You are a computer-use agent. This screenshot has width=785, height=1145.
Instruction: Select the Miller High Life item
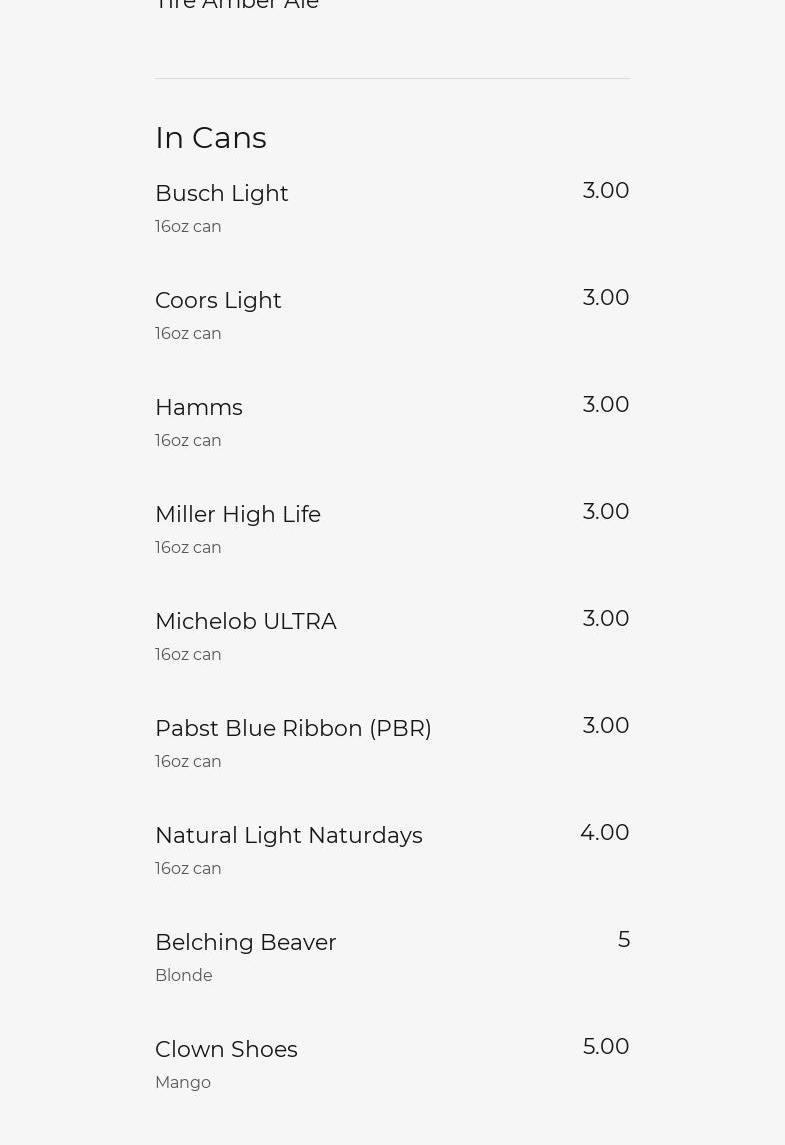(x=238, y=515)
